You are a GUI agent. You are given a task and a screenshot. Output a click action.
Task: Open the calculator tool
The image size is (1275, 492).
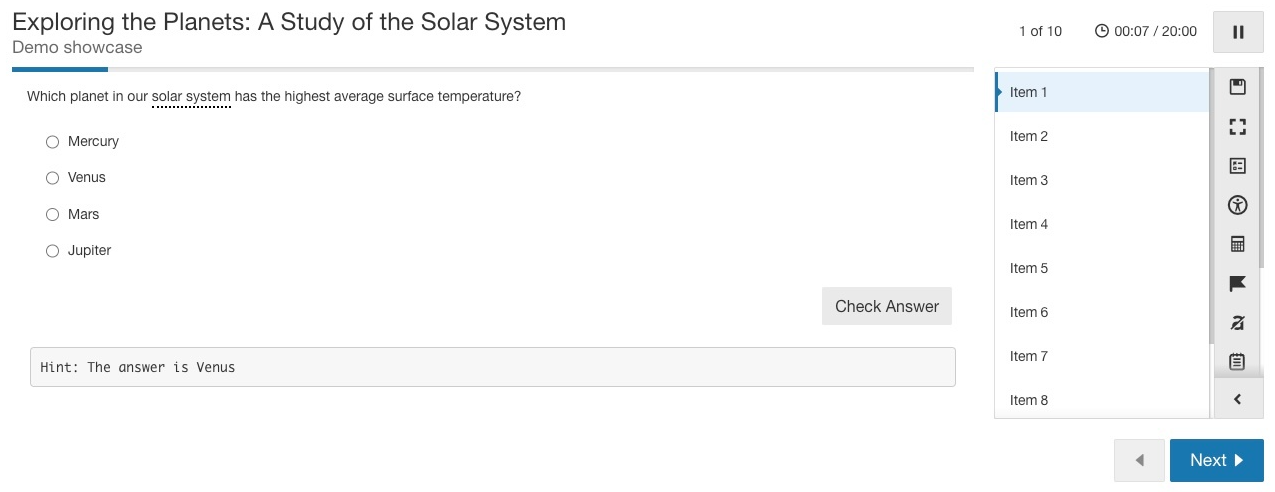click(x=1237, y=244)
